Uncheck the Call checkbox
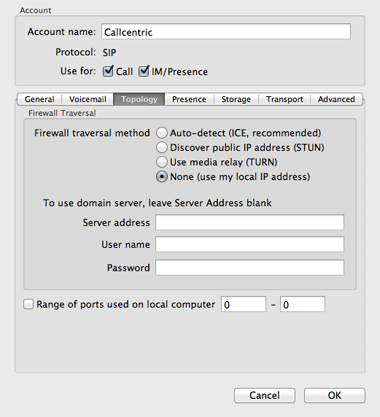Image resolution: width=380 pixels, height=417 pixels. [108, 71]
